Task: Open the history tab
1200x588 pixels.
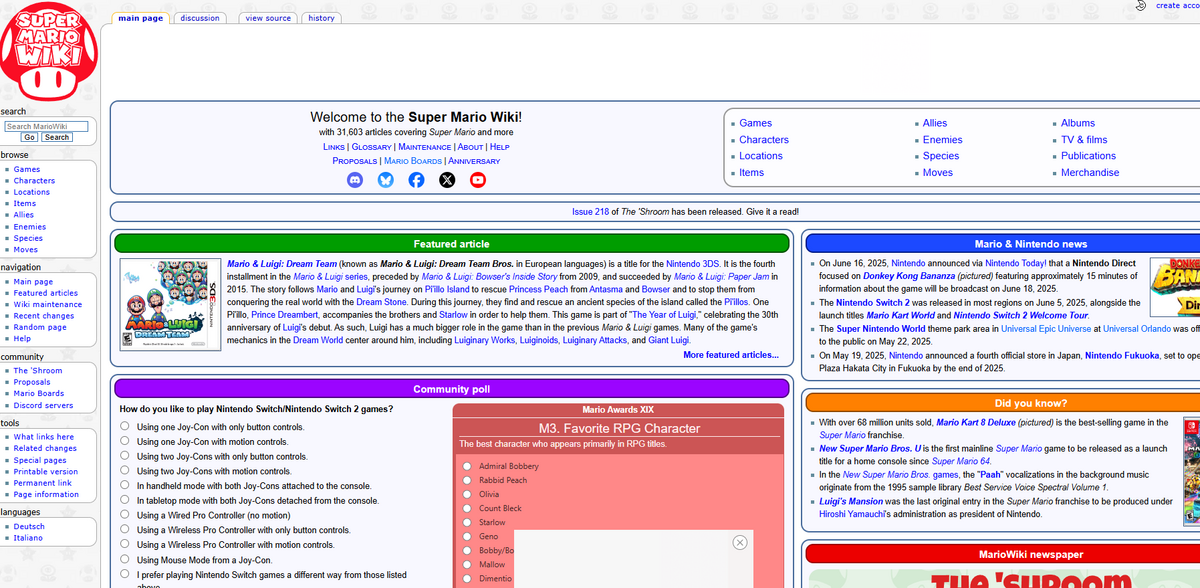Action: 321,18
